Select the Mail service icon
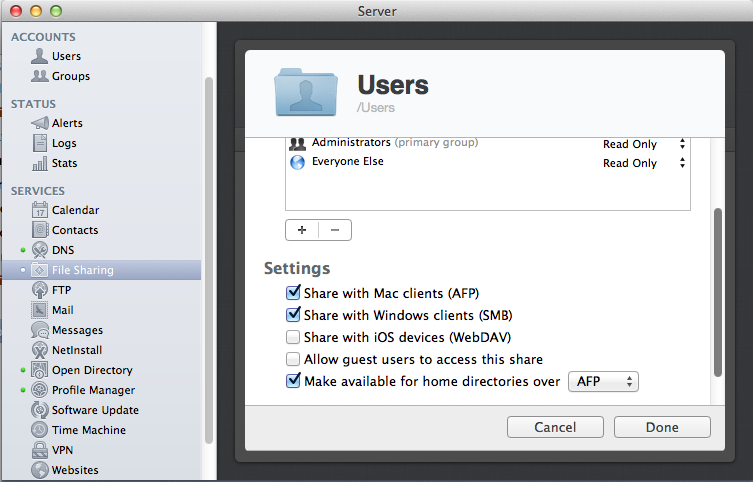Screen dimensions: 753x482 point(40,310)
